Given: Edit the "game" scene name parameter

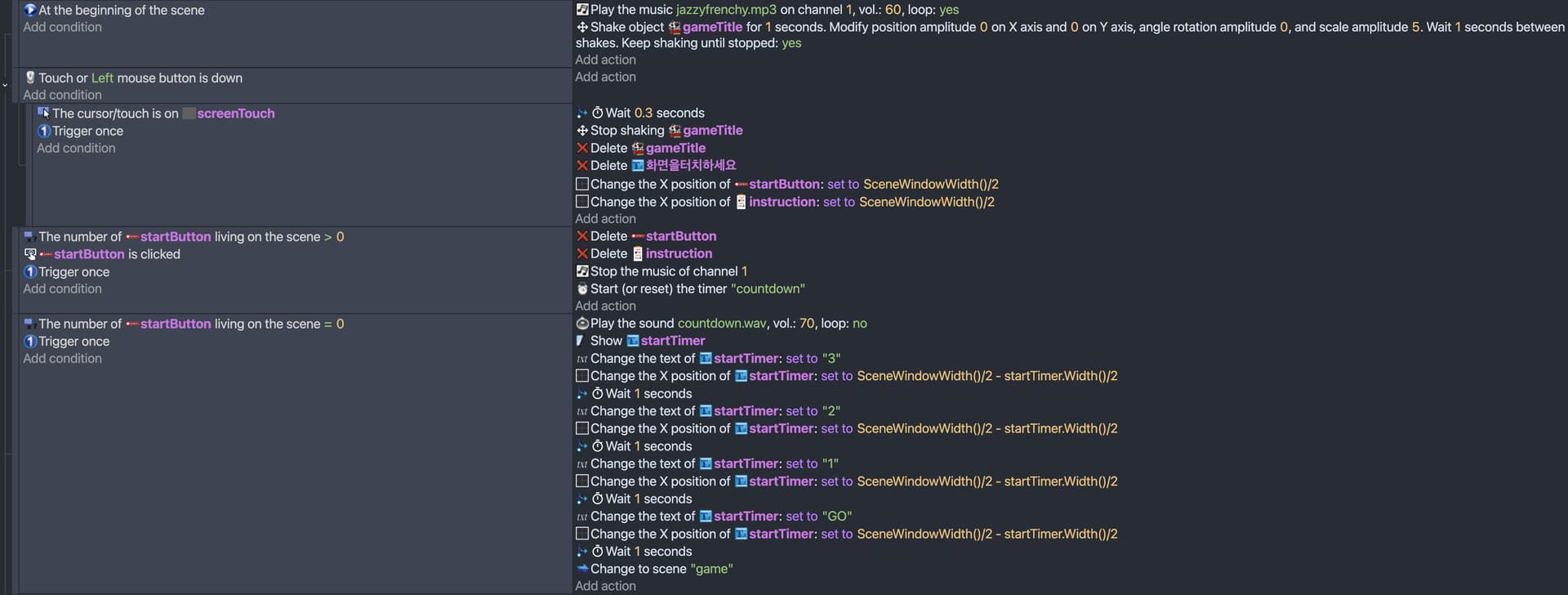Looking at the screenshot, I should (711, 569).
